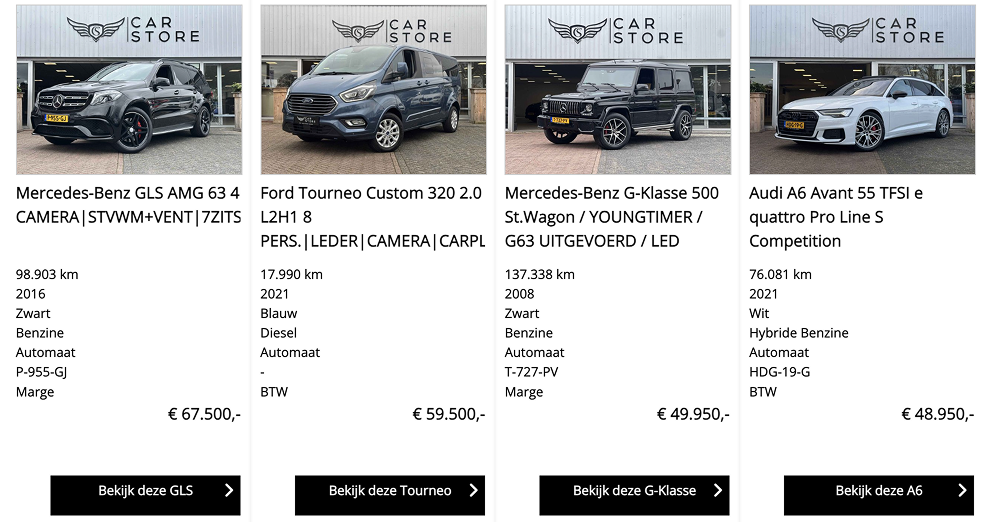
Task: Open the Ford Tourneo Custom 320 title
Action: [x=372, y=217]
